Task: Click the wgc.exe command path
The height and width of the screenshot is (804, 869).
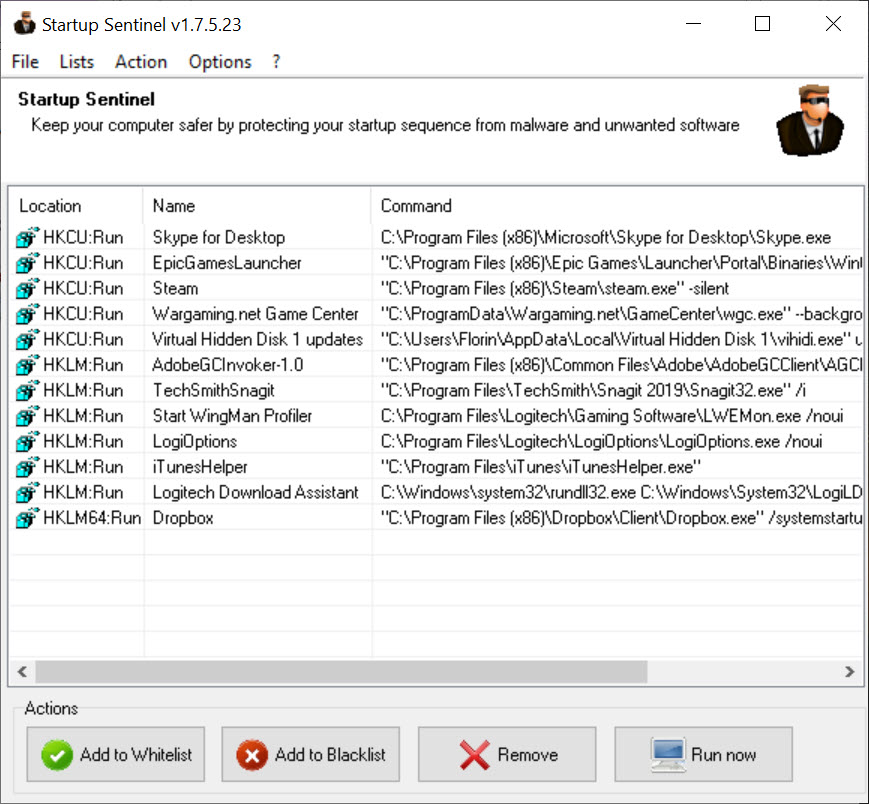Action: pos(621,314)
